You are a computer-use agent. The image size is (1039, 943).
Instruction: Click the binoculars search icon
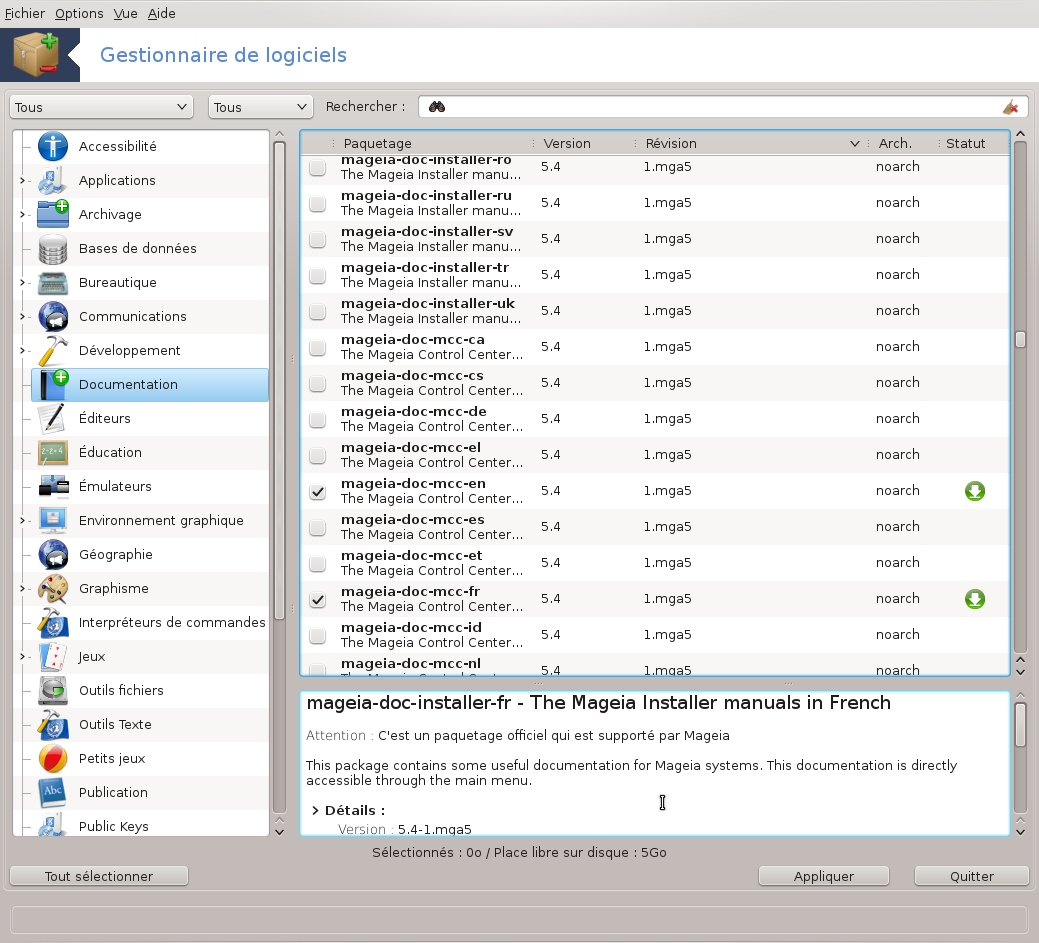437,107
